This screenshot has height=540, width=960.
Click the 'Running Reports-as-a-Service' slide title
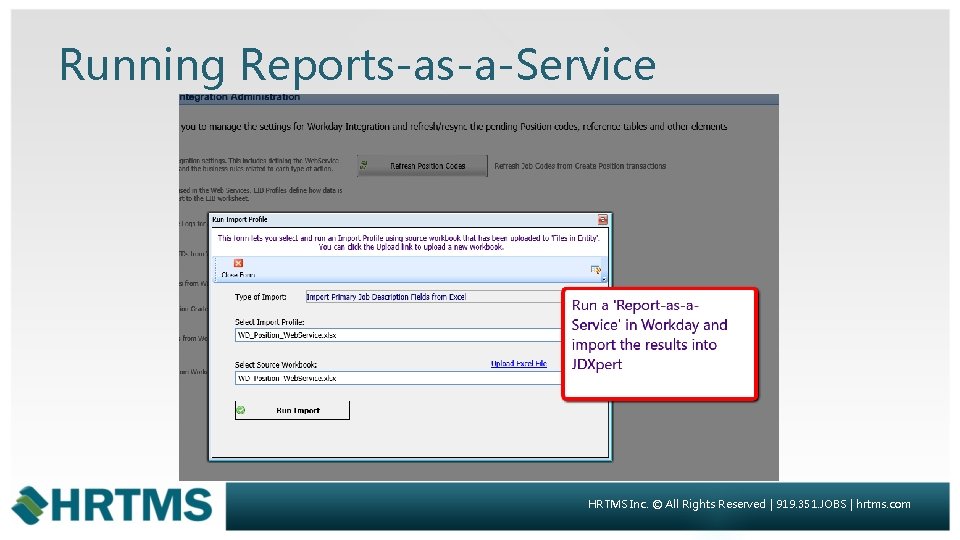tap(357, 65)
